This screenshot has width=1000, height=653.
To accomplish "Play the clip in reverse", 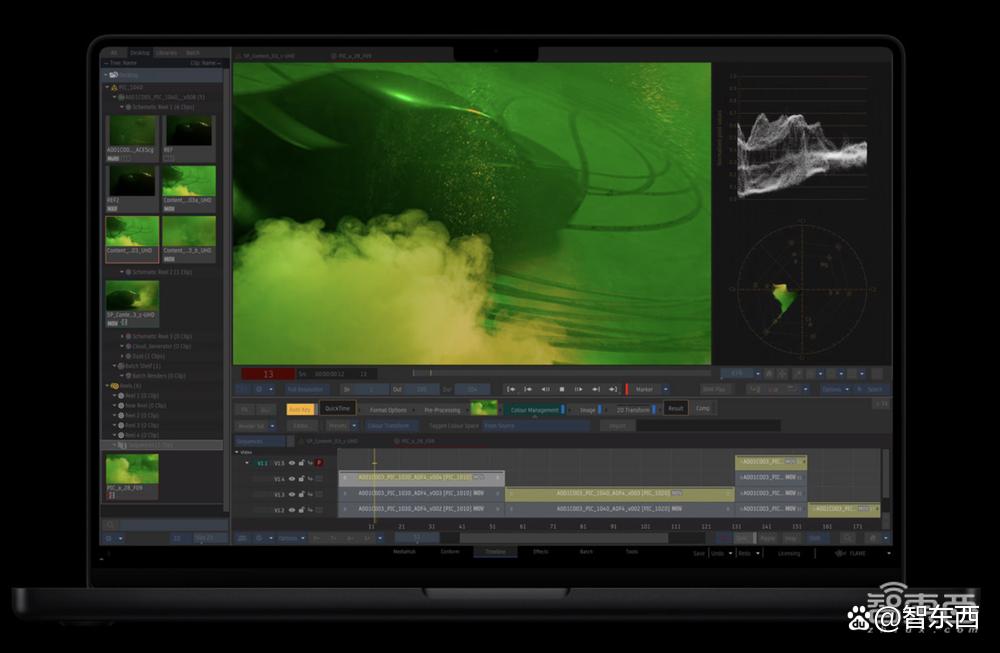I will pyautogui.click(x=545, y=389).
